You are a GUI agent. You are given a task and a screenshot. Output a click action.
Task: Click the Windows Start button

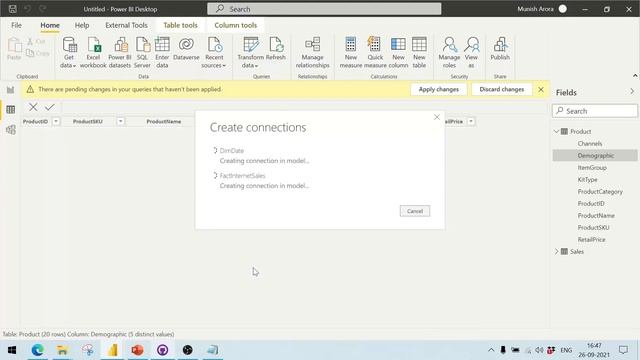click(x=12, y=350)
